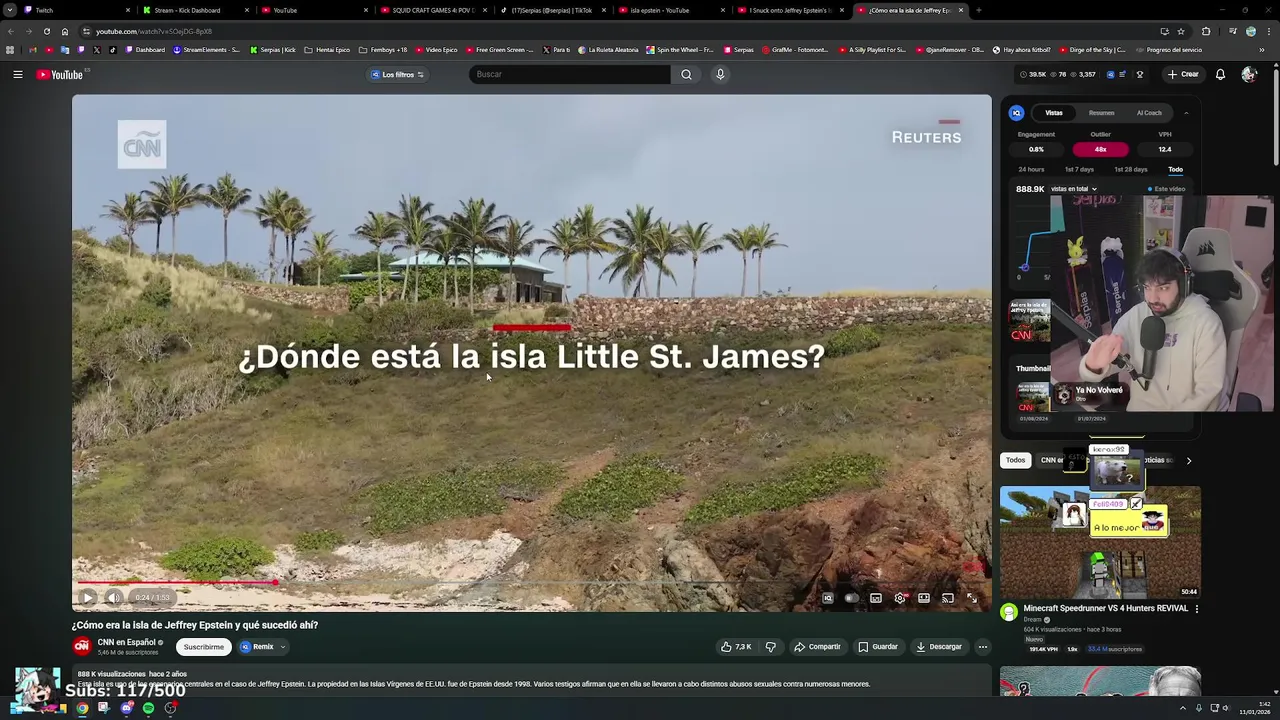The image size is (1280, 720).
Task: Click the Outlier 48x badge
Action: pos(1100,150)
